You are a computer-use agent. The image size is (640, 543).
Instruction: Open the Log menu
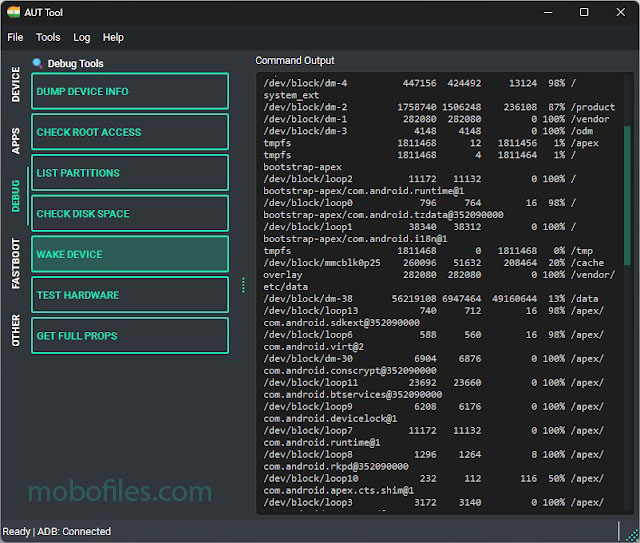coord(81,37)
